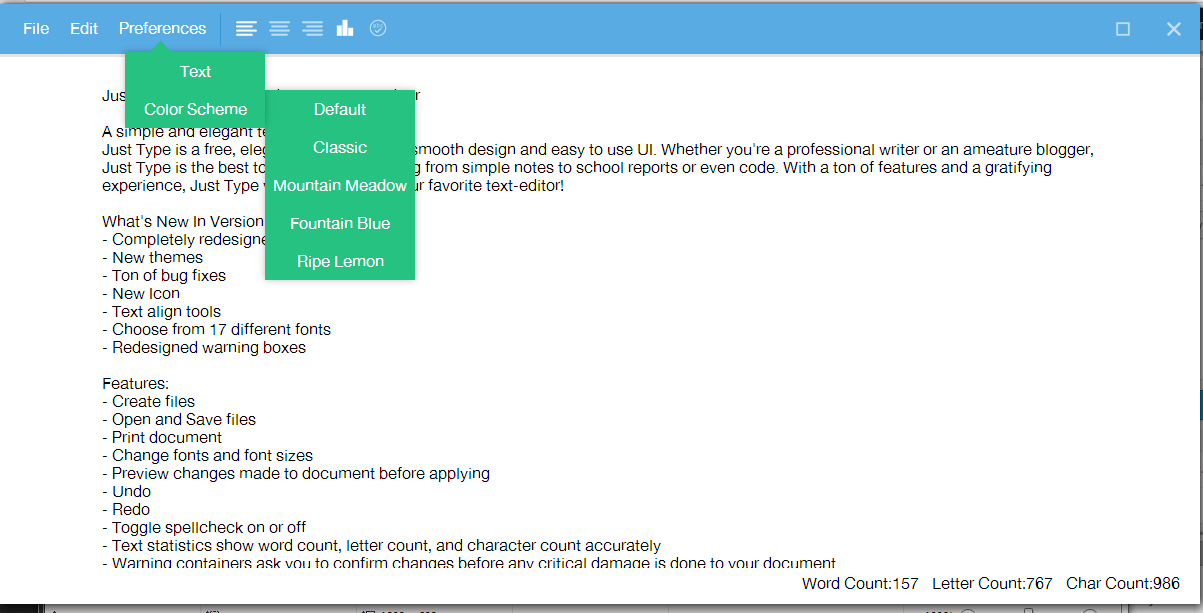Select the Ripe Lemon theme
Image resolution: width=1203 pixels, height=613 pixels.
340,261
